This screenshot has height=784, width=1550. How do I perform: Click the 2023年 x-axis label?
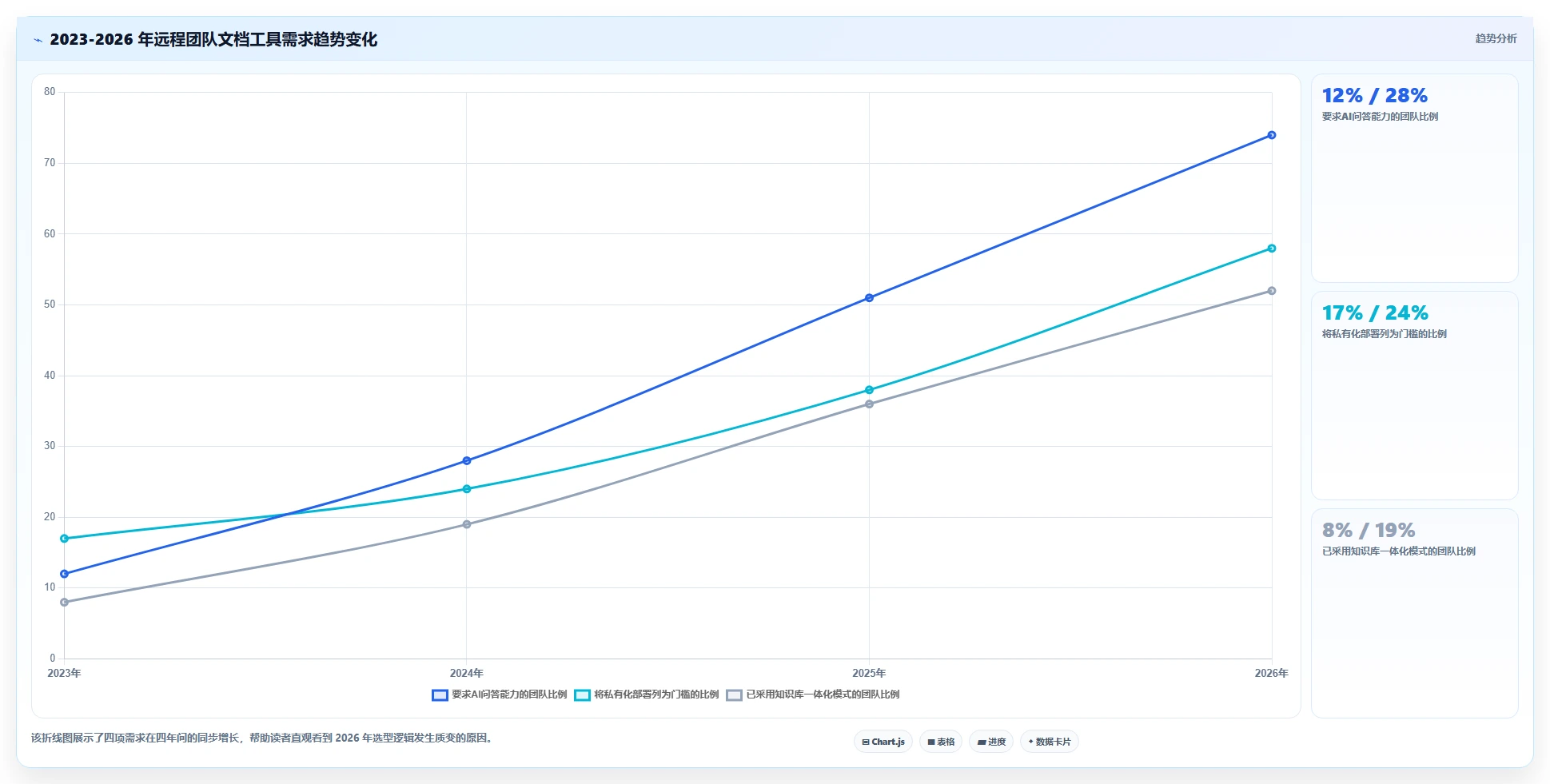pyautogui.click(x=64, y=673)
